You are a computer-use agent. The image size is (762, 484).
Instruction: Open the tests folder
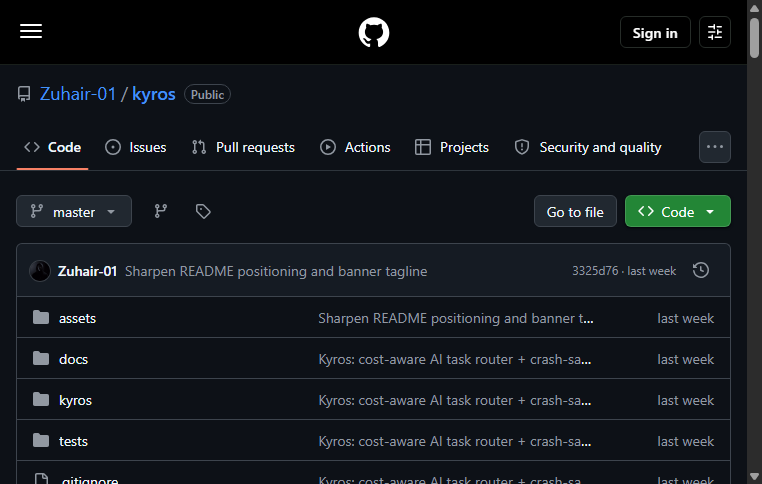pyautogui.click(x=73, y=441)
